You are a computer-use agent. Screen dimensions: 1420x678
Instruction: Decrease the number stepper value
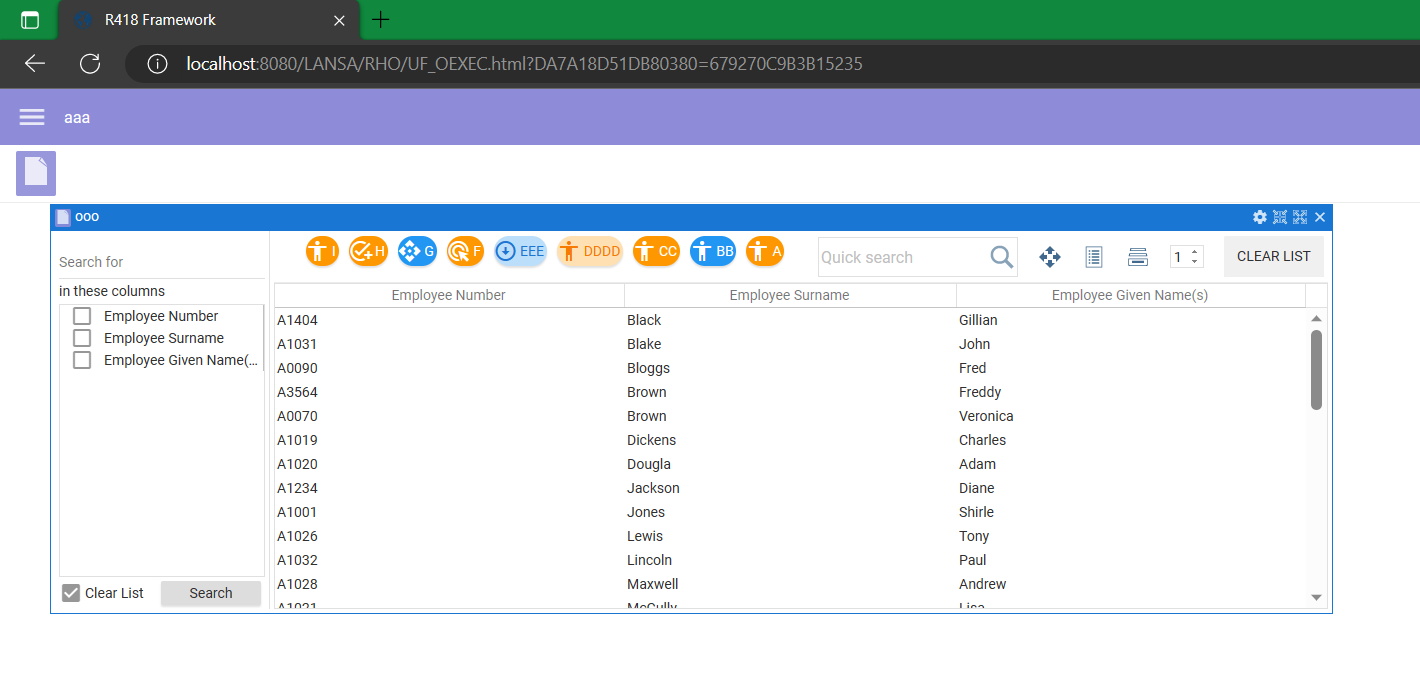(1194, 262)
